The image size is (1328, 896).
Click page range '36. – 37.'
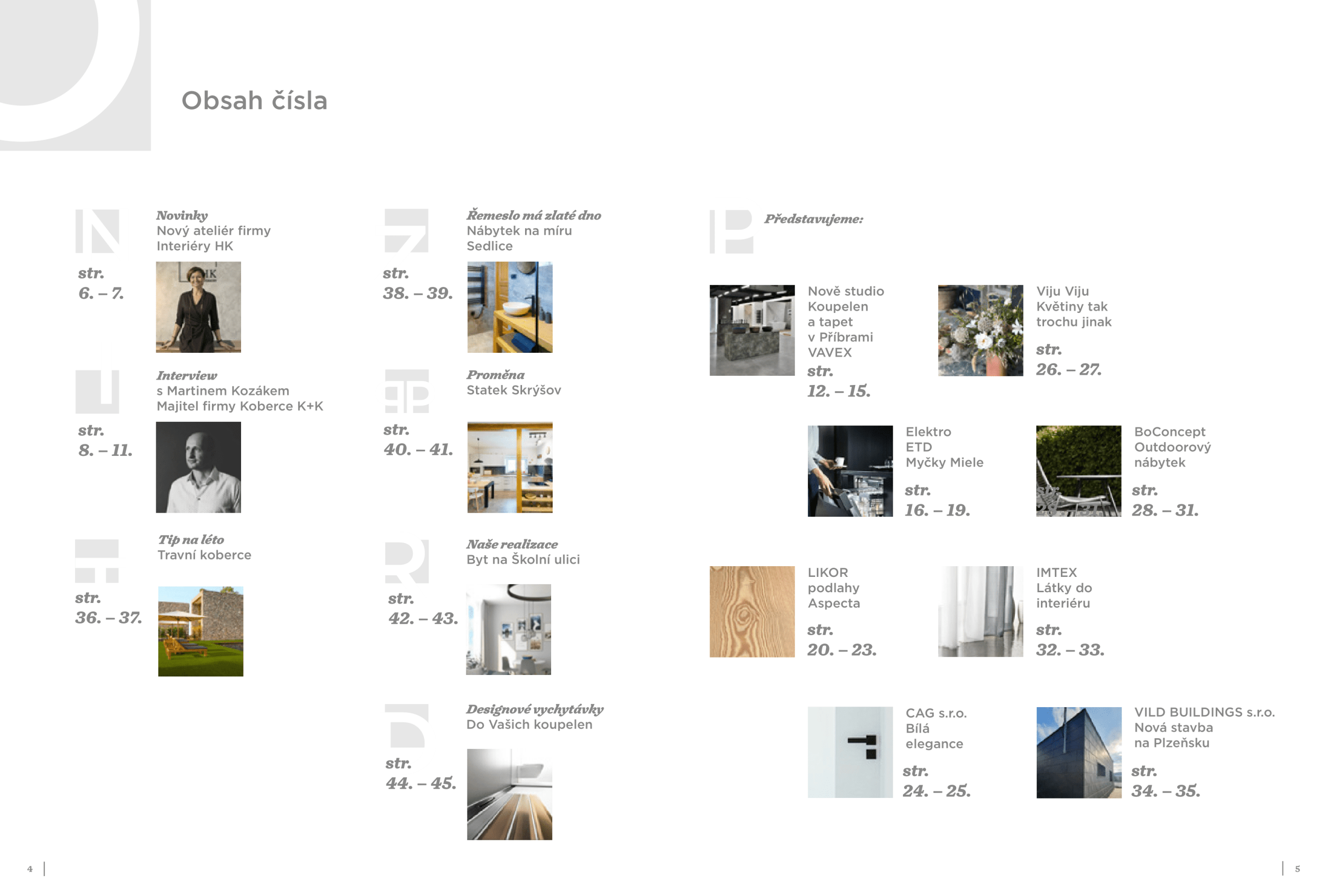(109, 618)
